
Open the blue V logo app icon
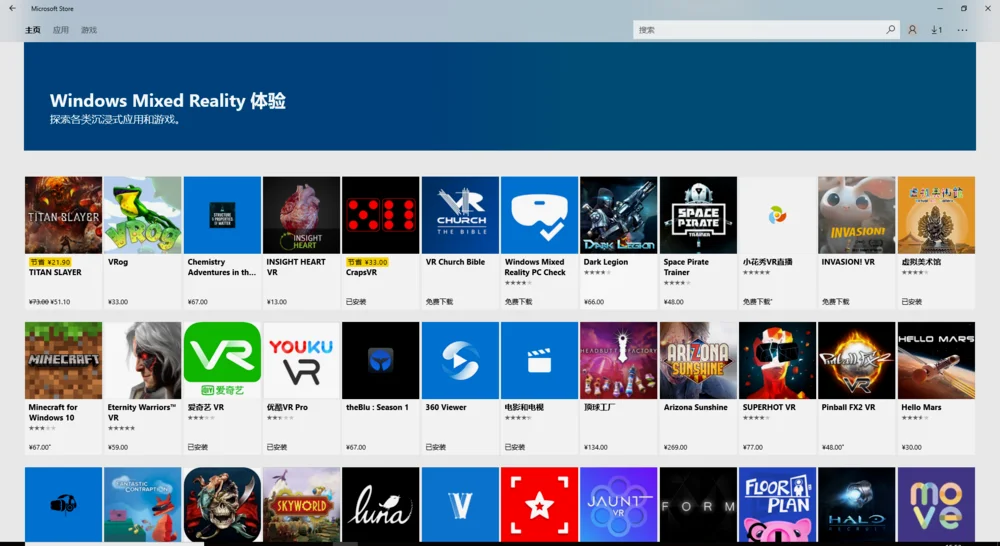460,505
